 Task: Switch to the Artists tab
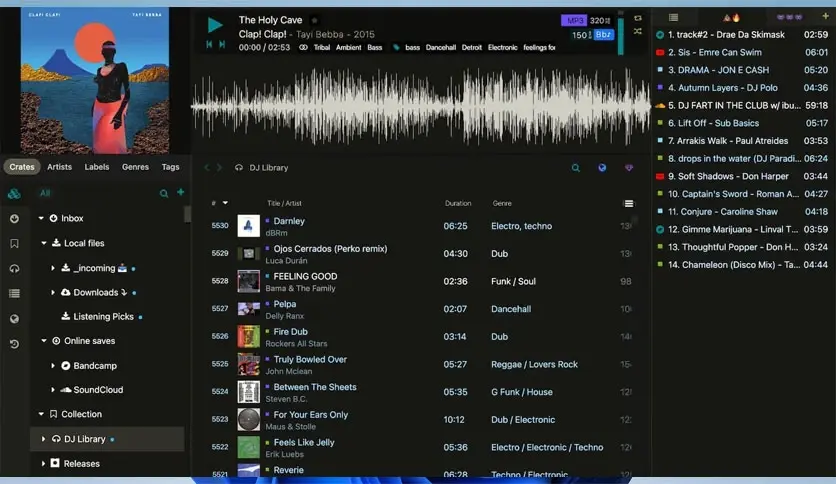(59, 167)
